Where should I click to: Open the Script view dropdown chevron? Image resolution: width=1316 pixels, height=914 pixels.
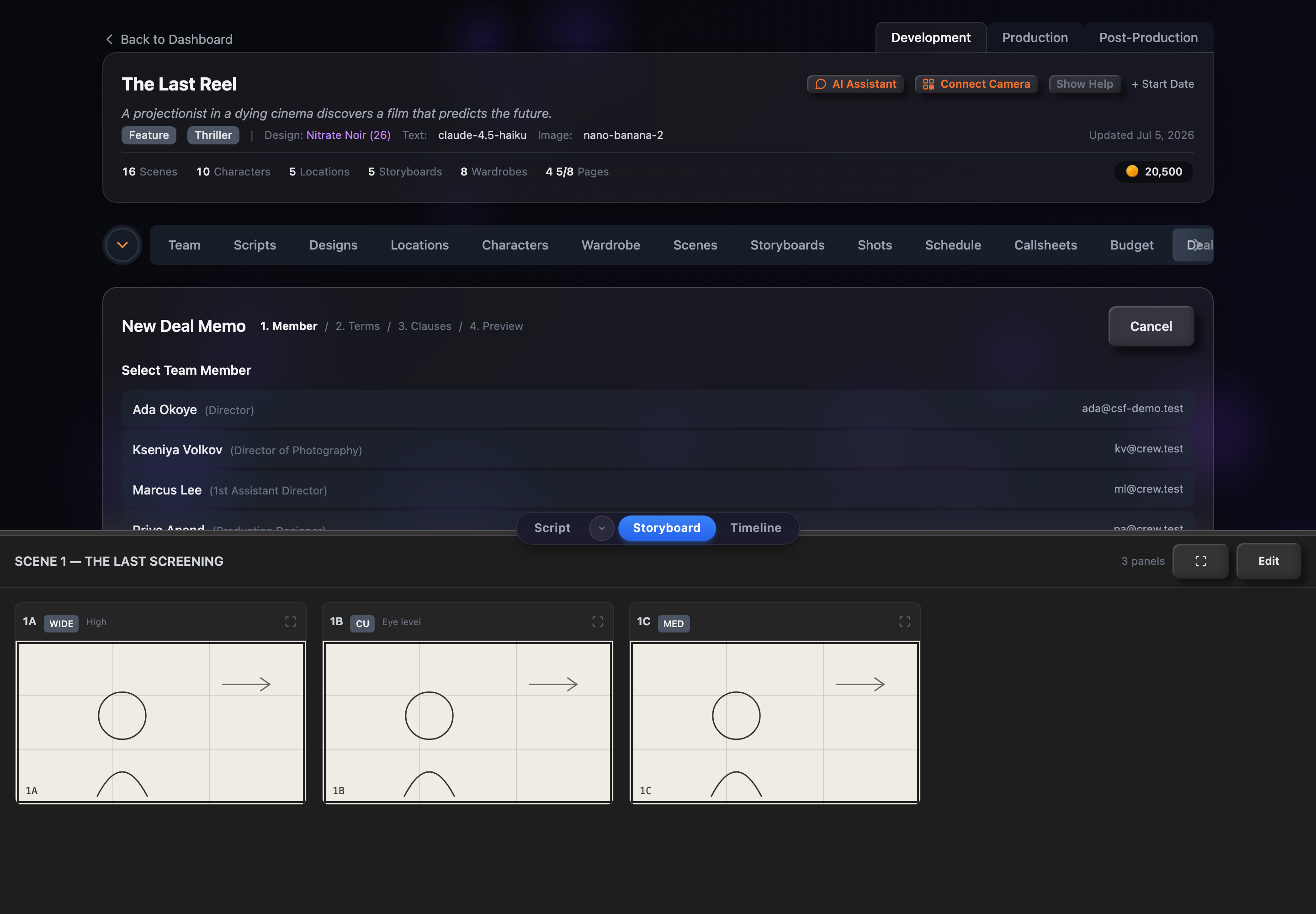[601, 528]
